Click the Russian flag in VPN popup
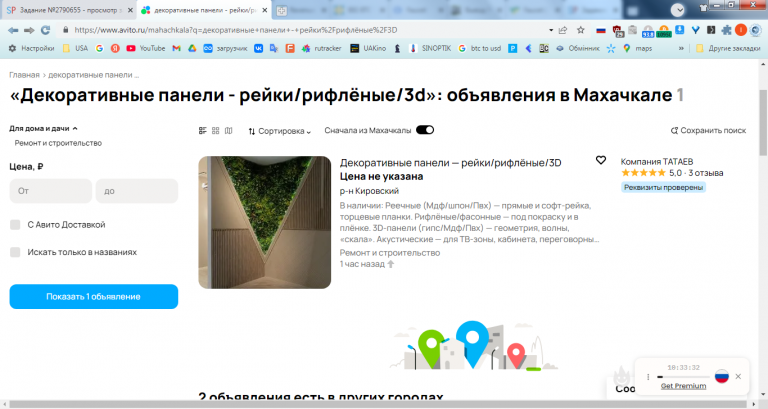Image resolution: width=768 pixels, height=409 pixels. pos(722,376)
